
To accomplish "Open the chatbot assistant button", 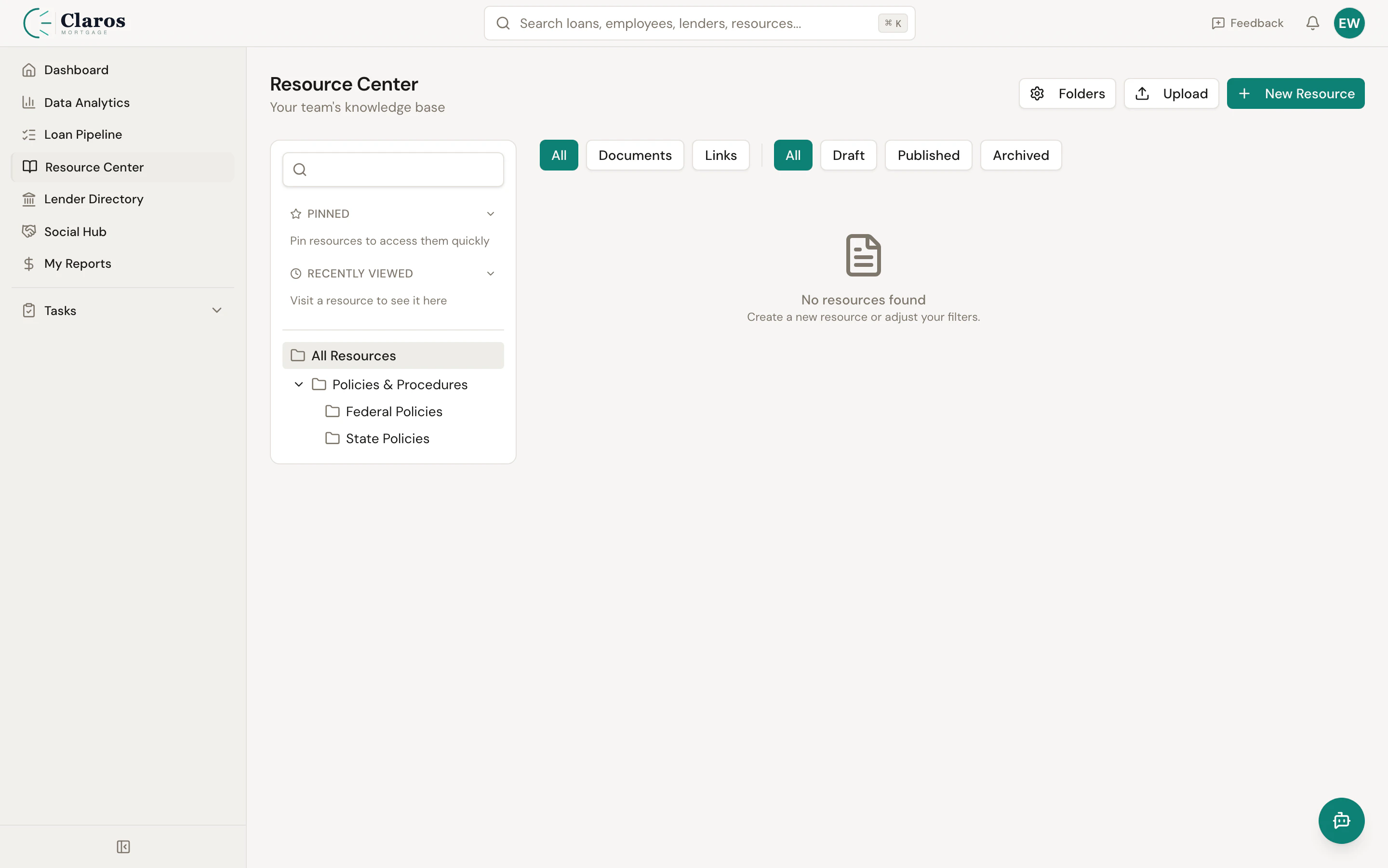I will (1341, 820).
